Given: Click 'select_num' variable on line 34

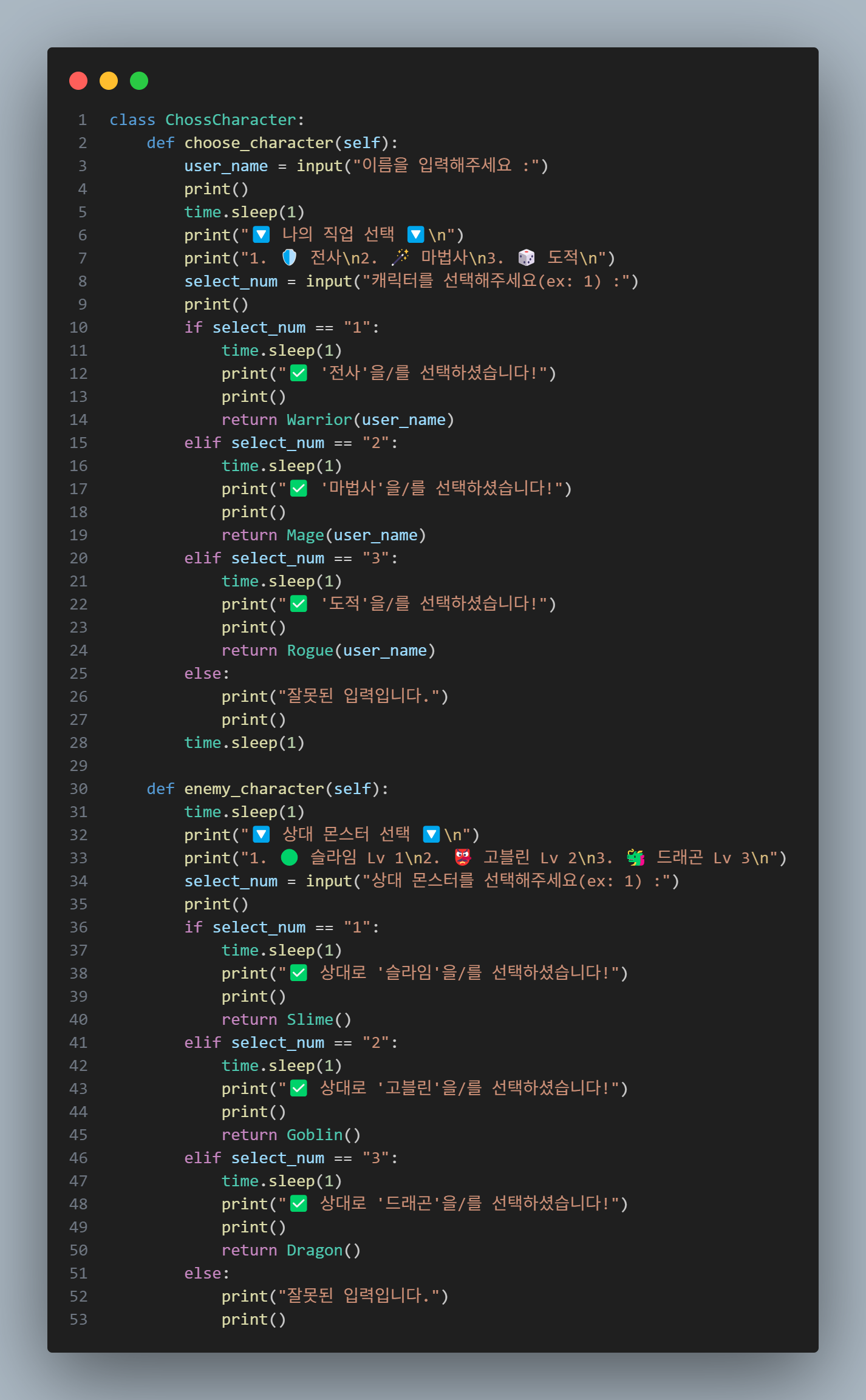Looking at the screenshot, I should coord(231,881).
